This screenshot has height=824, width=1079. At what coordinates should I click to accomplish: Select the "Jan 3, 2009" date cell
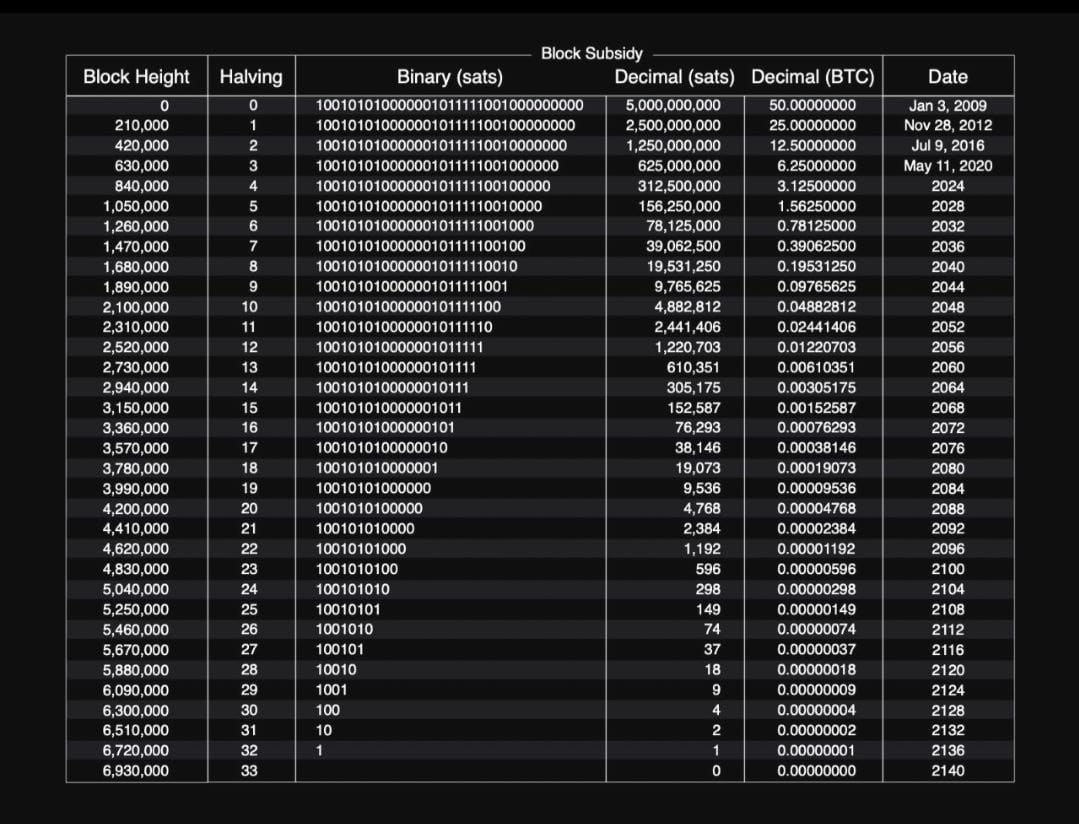(948, 105)
